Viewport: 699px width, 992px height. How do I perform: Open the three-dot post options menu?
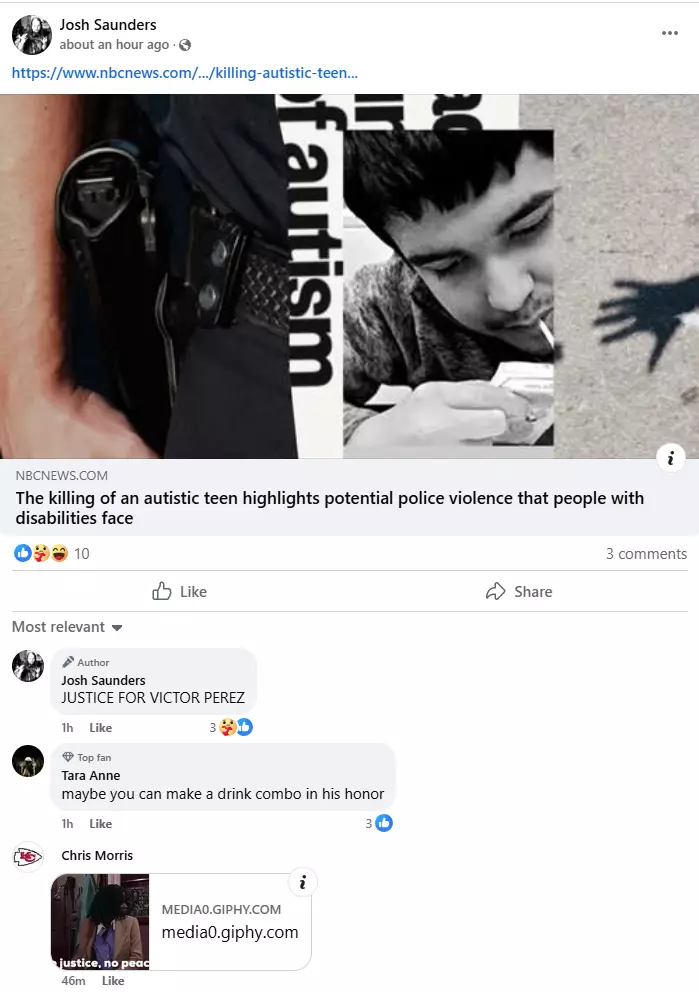(669, 33)
